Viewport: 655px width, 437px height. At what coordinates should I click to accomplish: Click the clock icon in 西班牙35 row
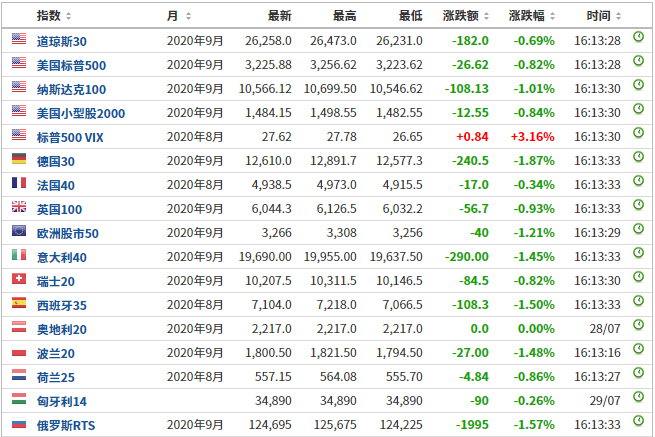tap(638, 300)
